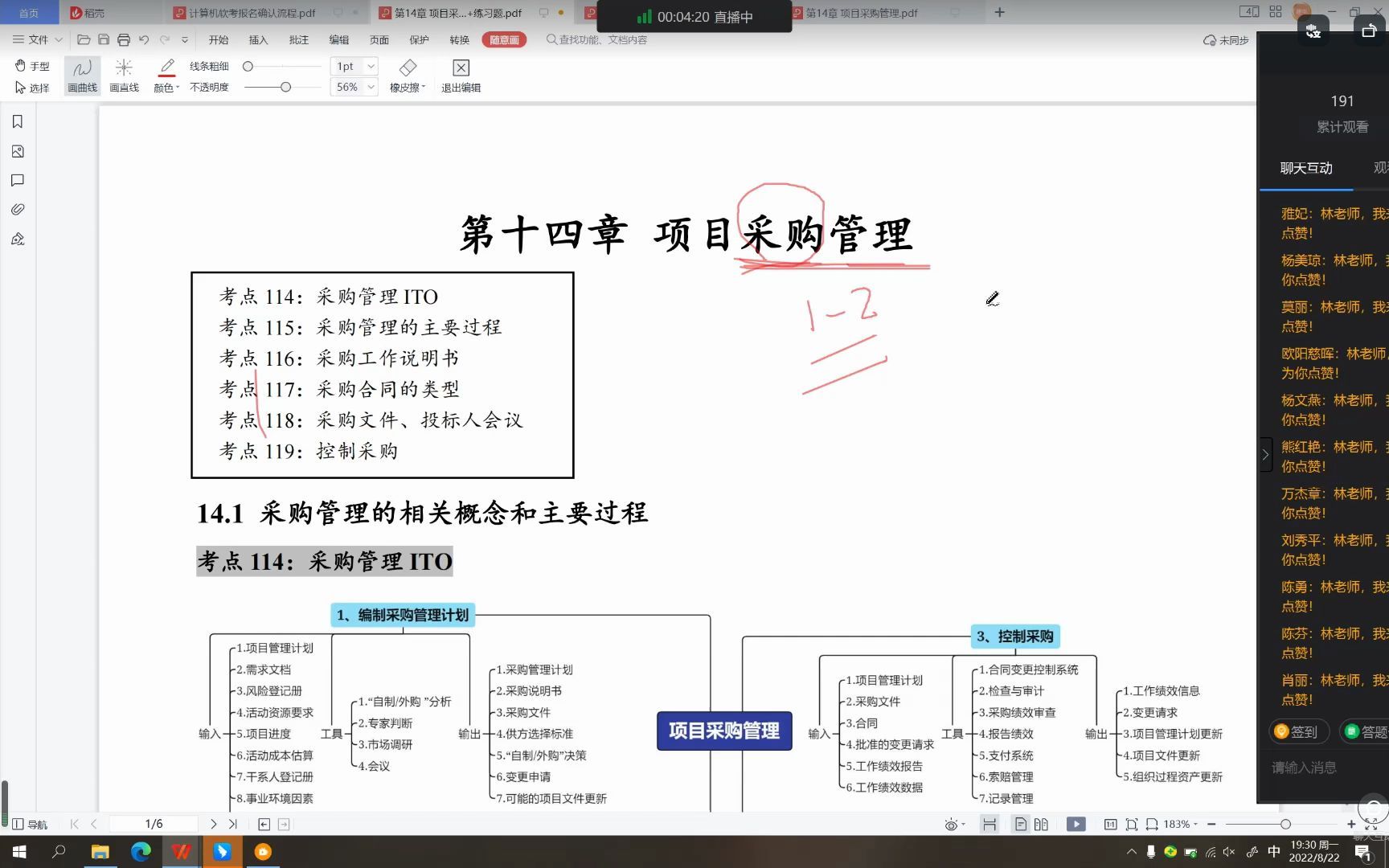Click the search functions box (查找功能)
The height and width of the screenshot is (868, 1389).
pyautogui.click(x=597, y=39)
